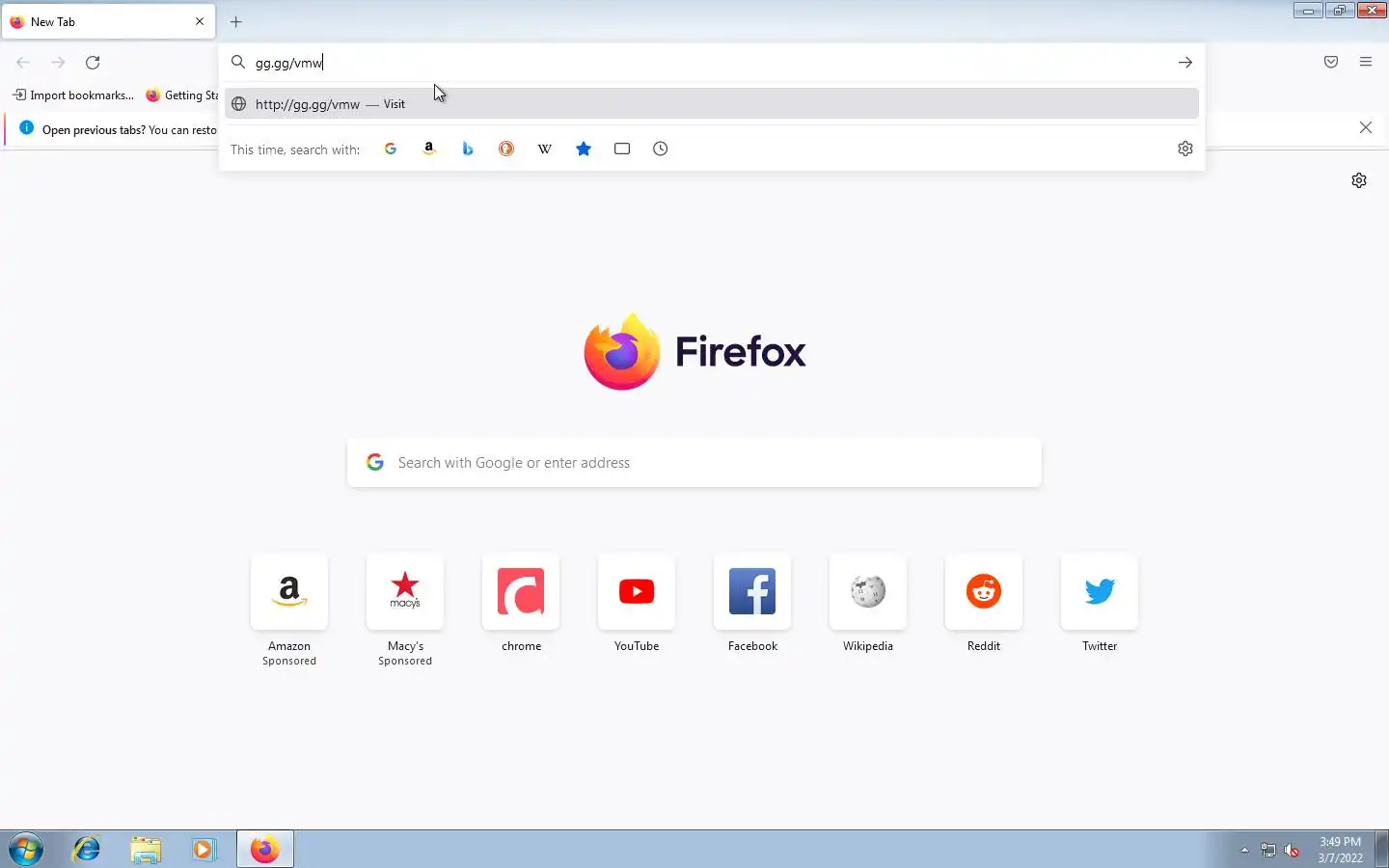This screenshot has height=868, width=1389.
Task: Search this time with Google icon
Action: point(391,149)
